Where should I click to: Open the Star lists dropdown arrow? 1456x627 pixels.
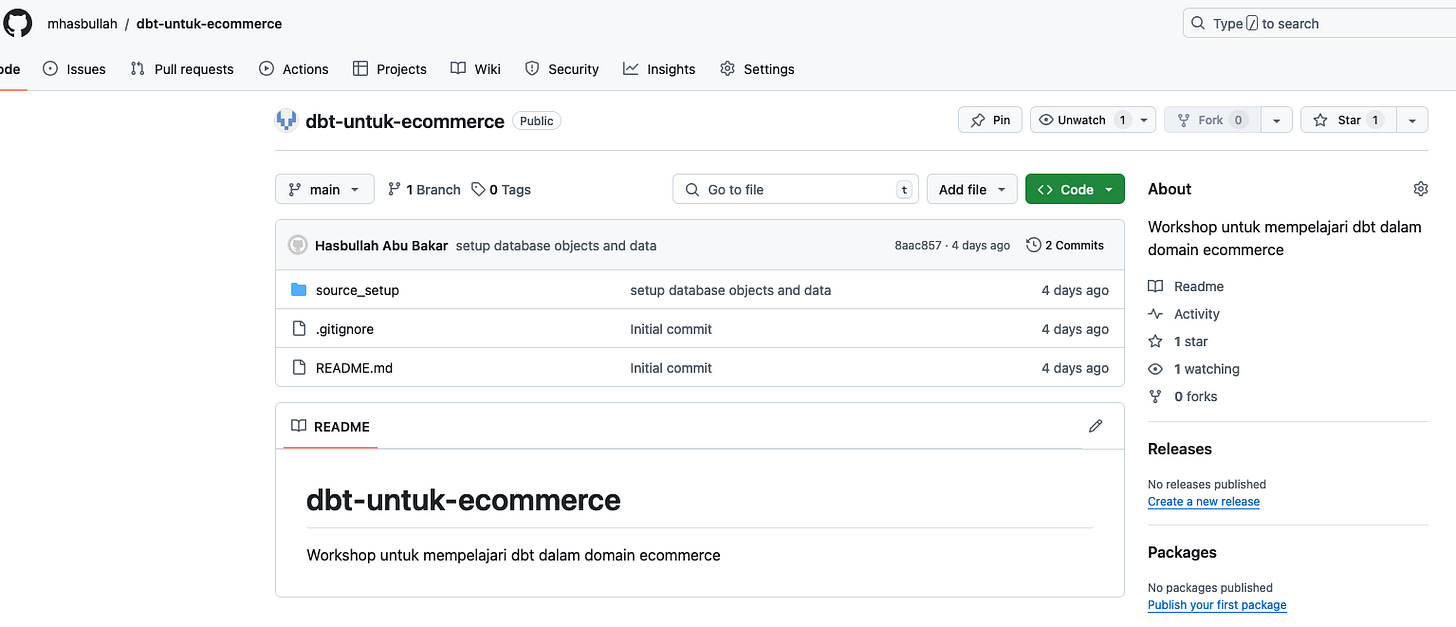point(1411,120)
